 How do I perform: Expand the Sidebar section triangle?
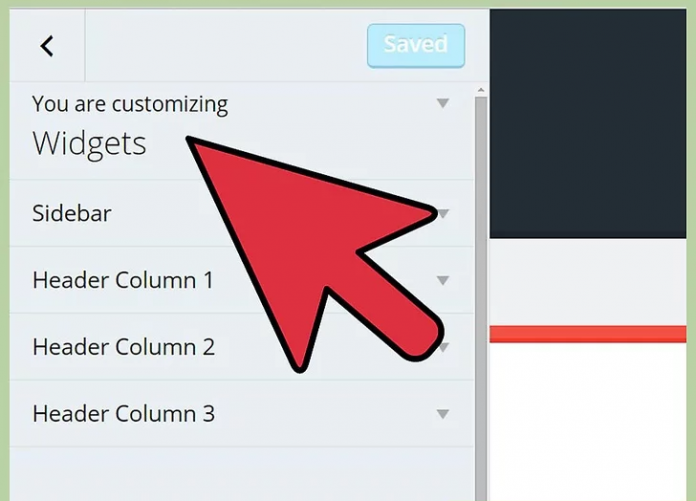pyautogui.click(x=443, y=214)
